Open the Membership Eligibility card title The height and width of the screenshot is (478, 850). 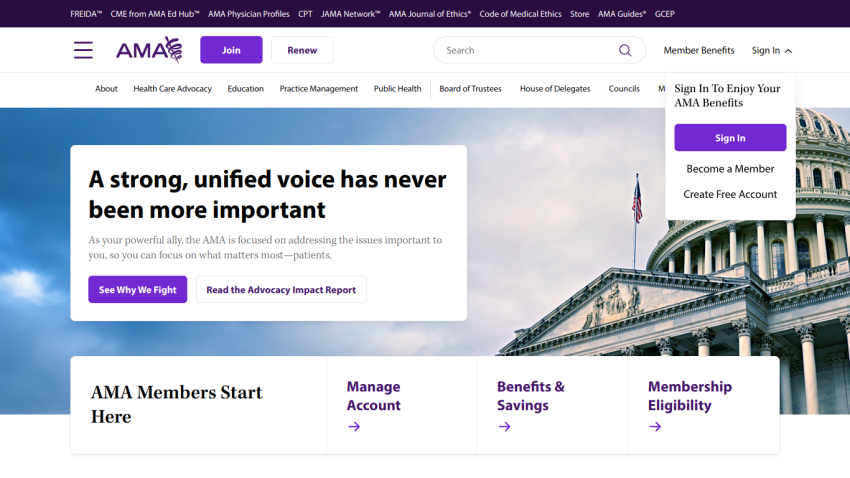click(x=690, y=396)
